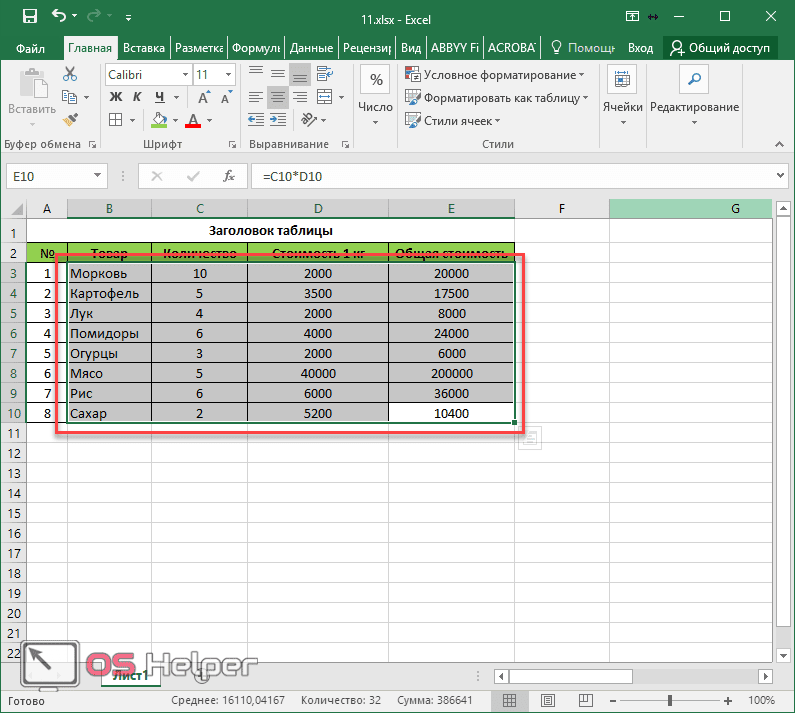795x713 pixels.
Task: Align text to the right
Action: click(300, 97)
